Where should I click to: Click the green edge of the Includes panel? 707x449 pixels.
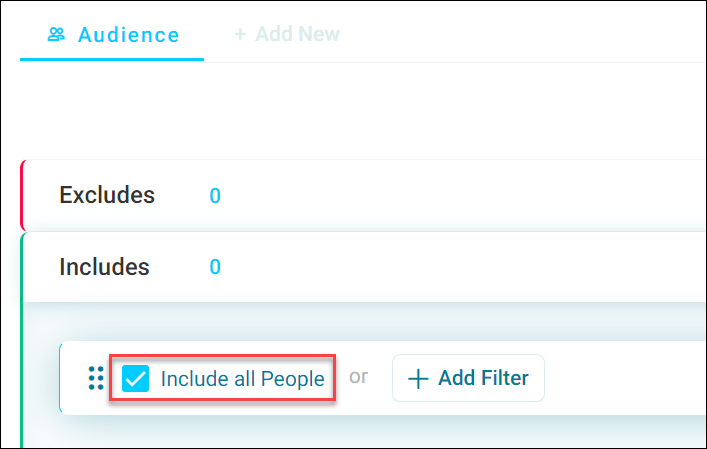[x=22, y=340]
